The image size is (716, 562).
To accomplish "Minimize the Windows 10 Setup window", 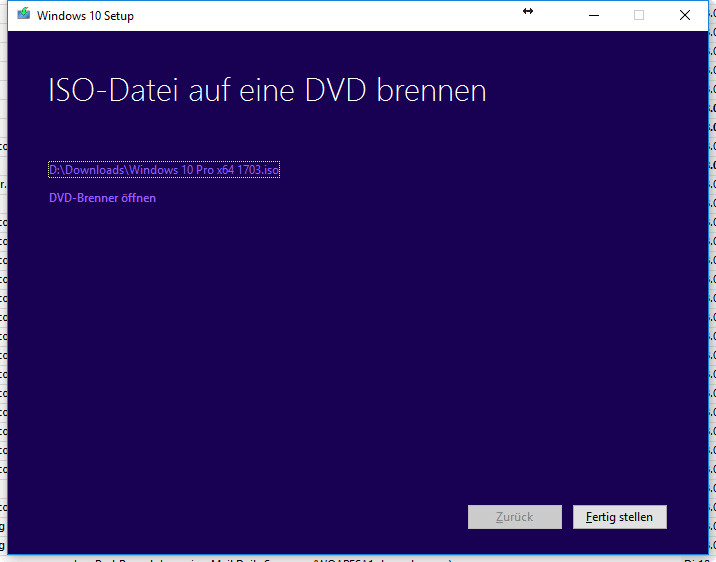I will (x=594, y=16).
